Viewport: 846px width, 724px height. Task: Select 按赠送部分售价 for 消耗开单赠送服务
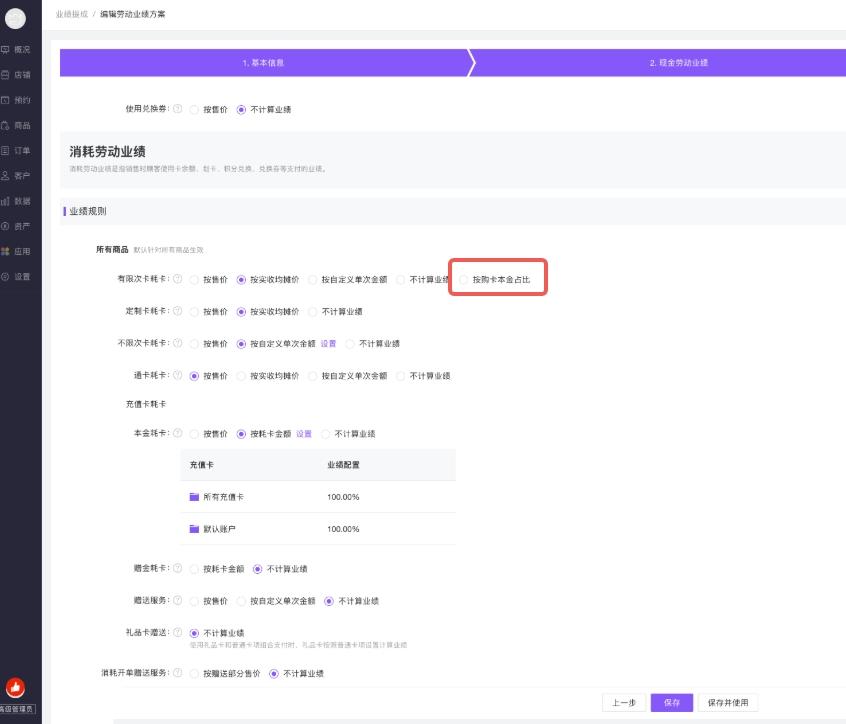[194, 673]
